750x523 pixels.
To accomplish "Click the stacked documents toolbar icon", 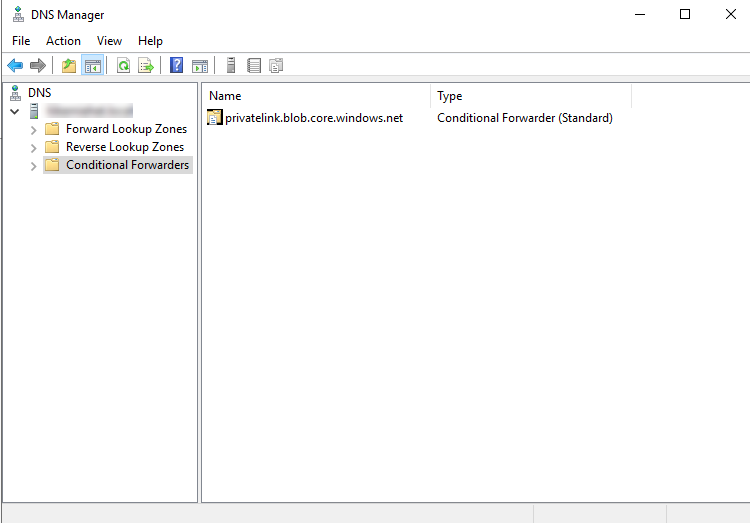I will click(276, 66).
